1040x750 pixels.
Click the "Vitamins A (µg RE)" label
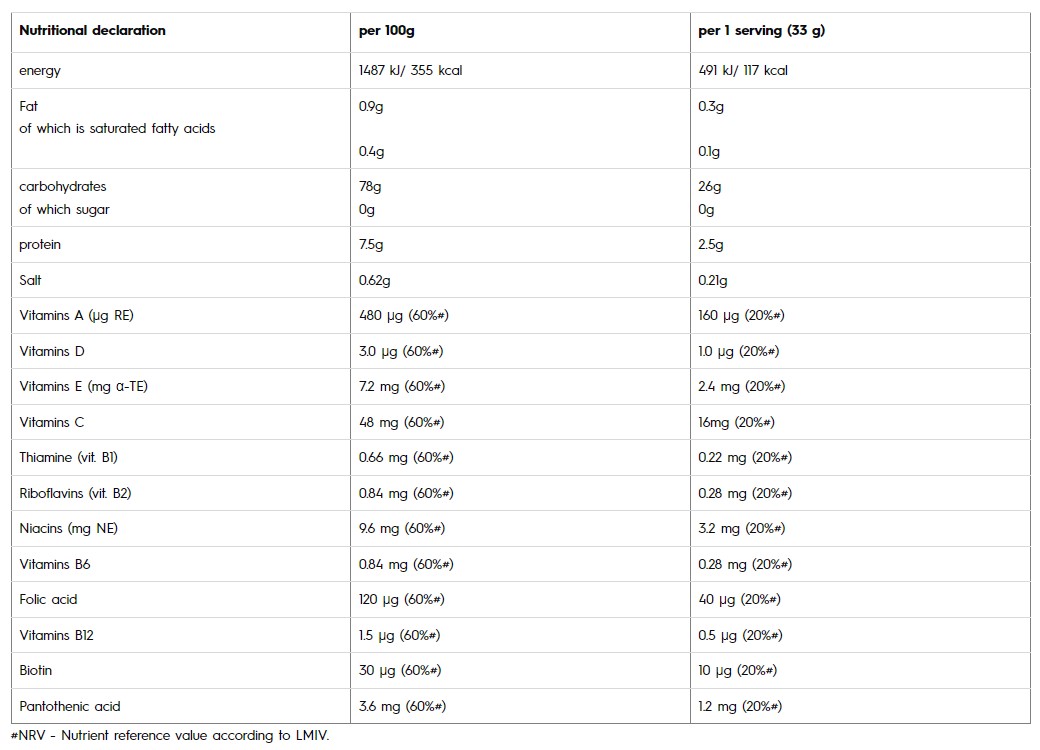(76, 315)
